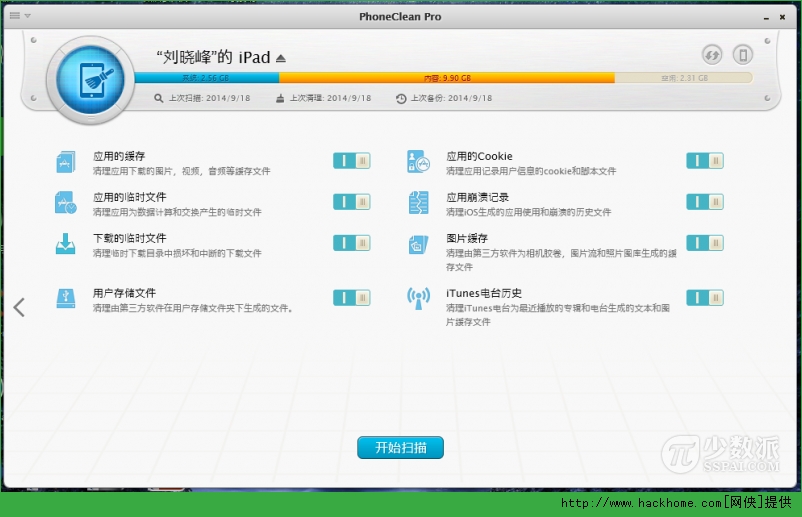
Task: Toggle the 应用的缓存 switch
Action: pos(351,161)
